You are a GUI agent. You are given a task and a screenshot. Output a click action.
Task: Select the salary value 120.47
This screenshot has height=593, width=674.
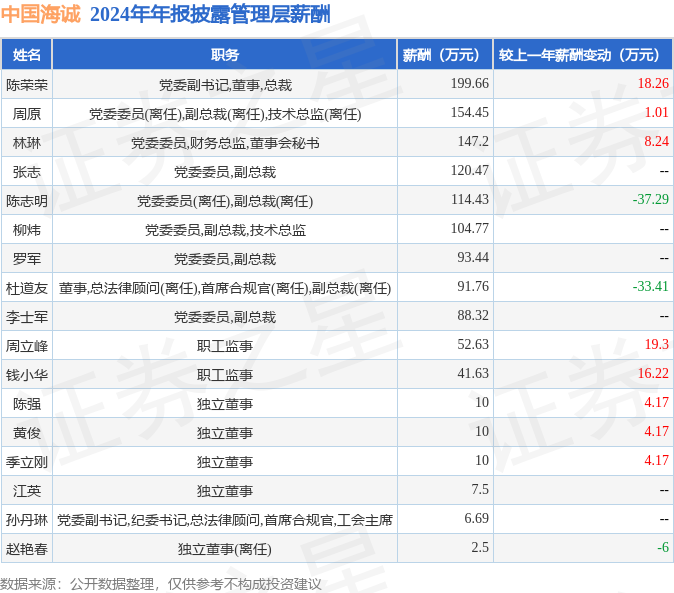tap(469, 170)
